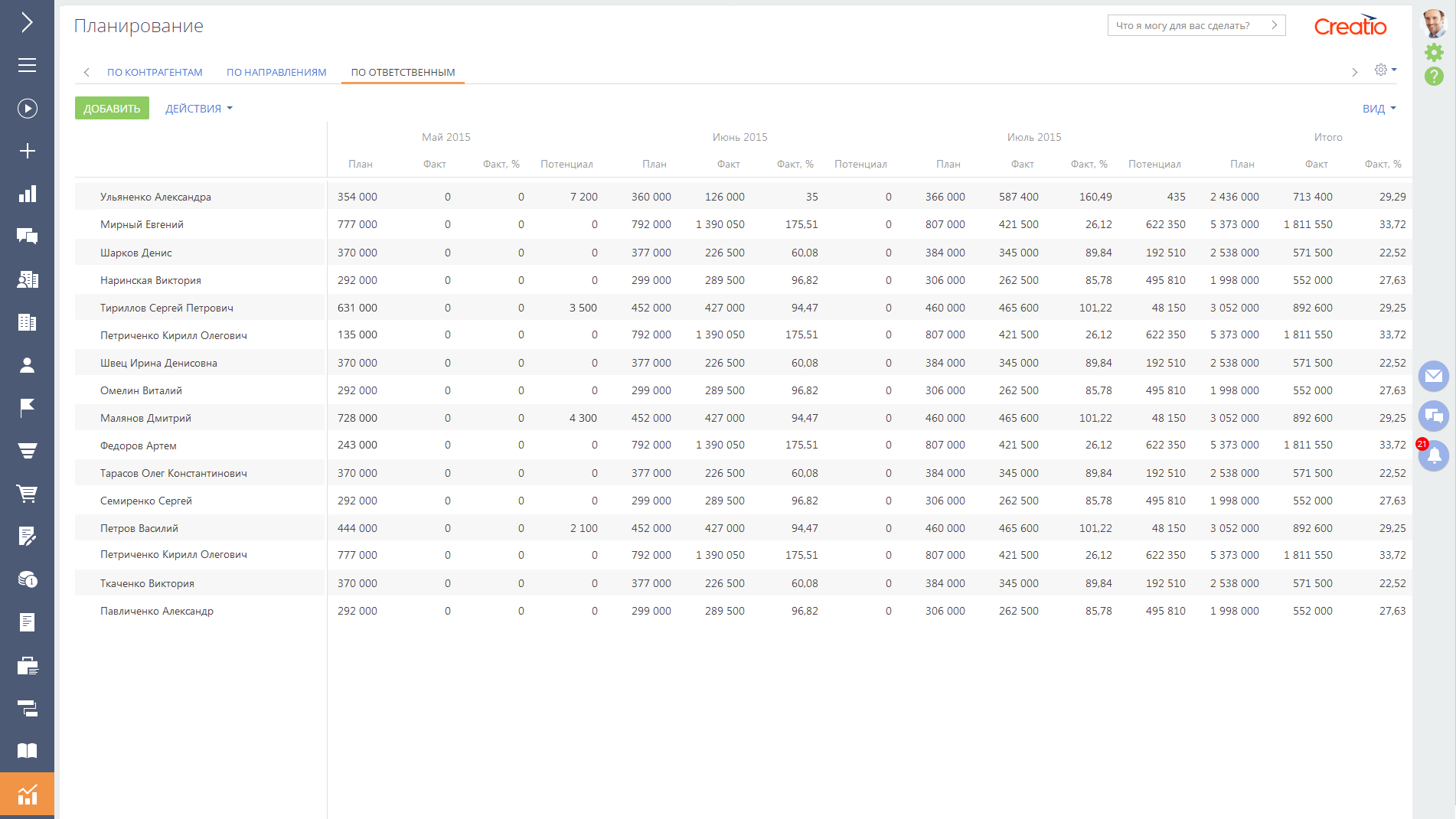Open the contacts person icon
The height and width of the screenshot is (819, 1456).
27,365
